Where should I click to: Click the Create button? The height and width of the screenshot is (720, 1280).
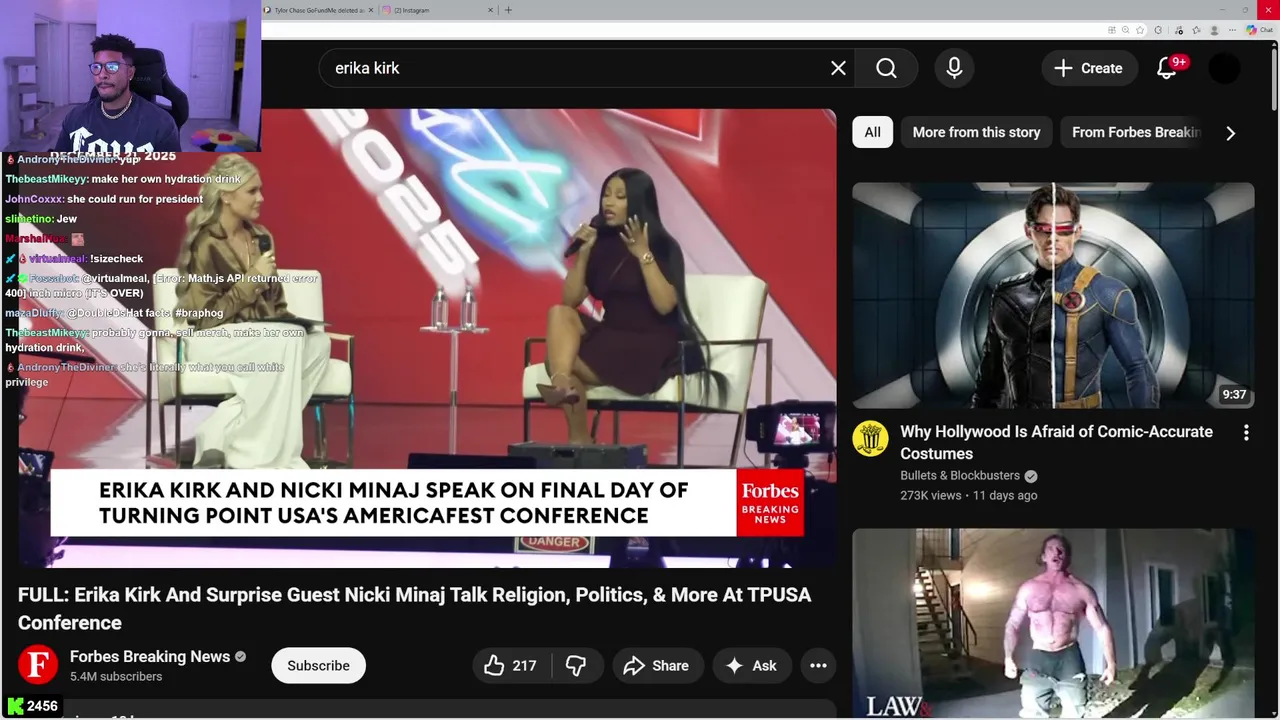1088,68
